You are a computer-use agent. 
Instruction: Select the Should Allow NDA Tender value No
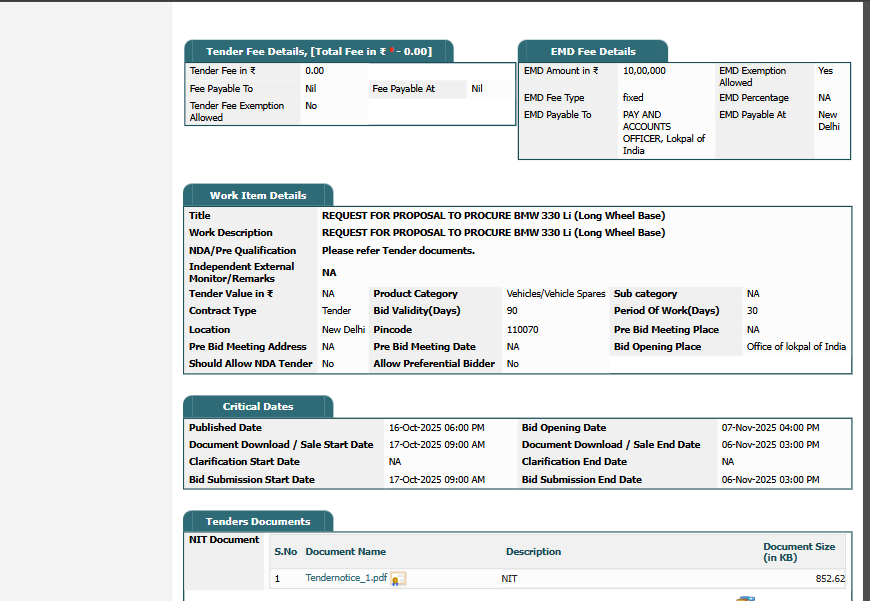328,363
